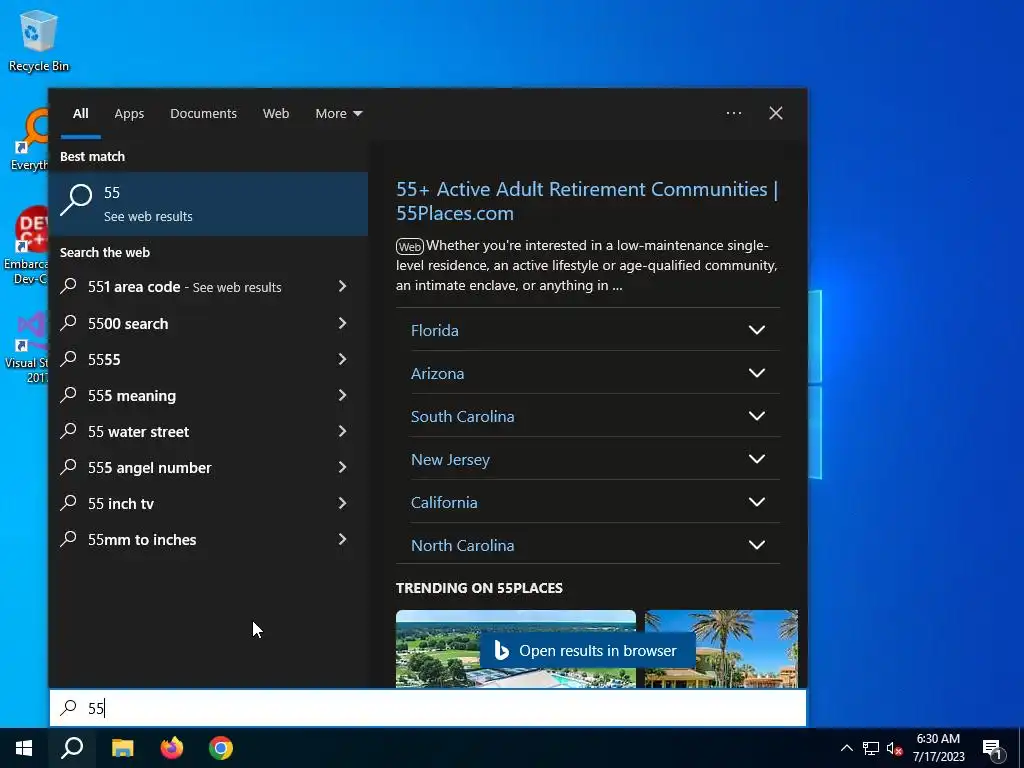The width and height of the screenshot is (1024, 768).
Task: Open arrow for 551 area code suggestion
Action: pyautogui.click(x=342, y=286)
